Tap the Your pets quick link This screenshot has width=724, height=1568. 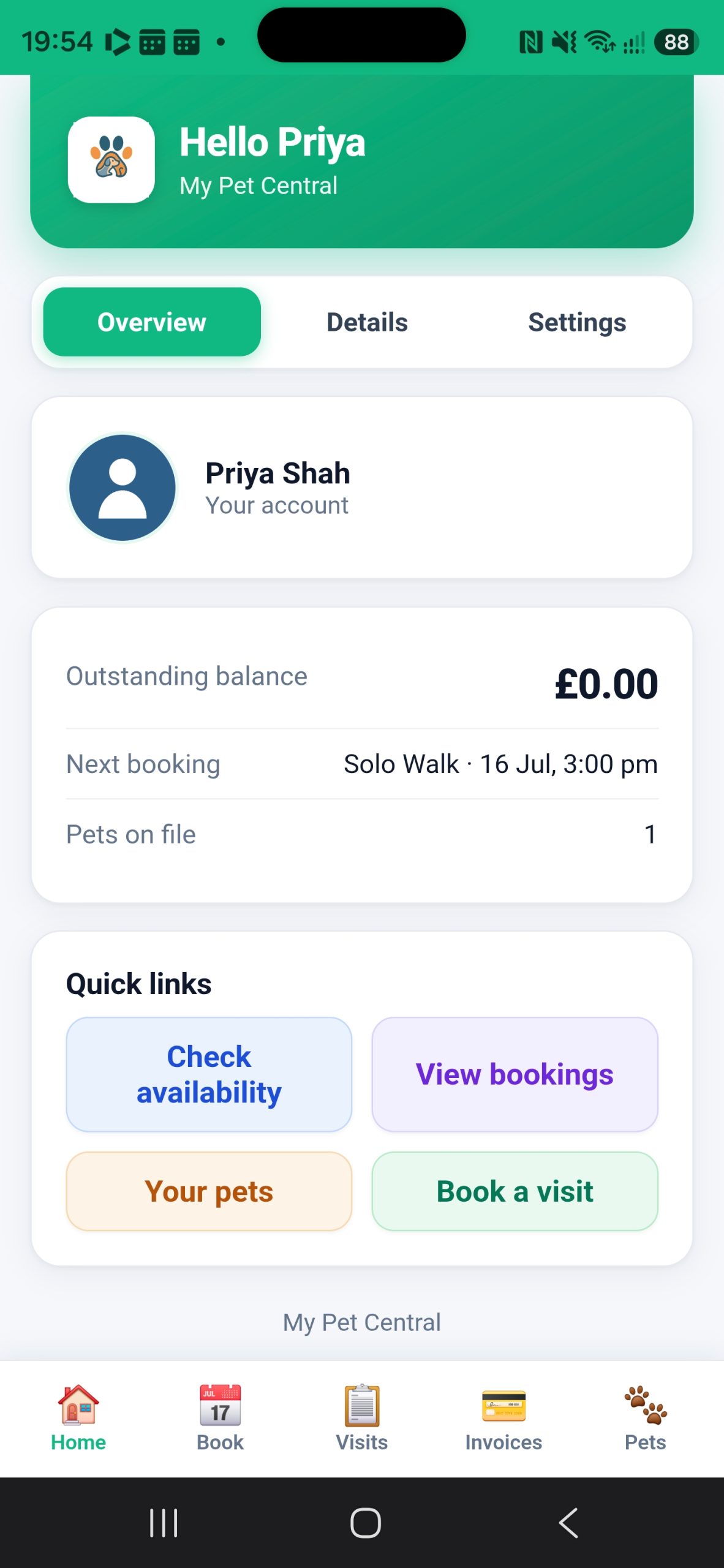(209, 1191)
